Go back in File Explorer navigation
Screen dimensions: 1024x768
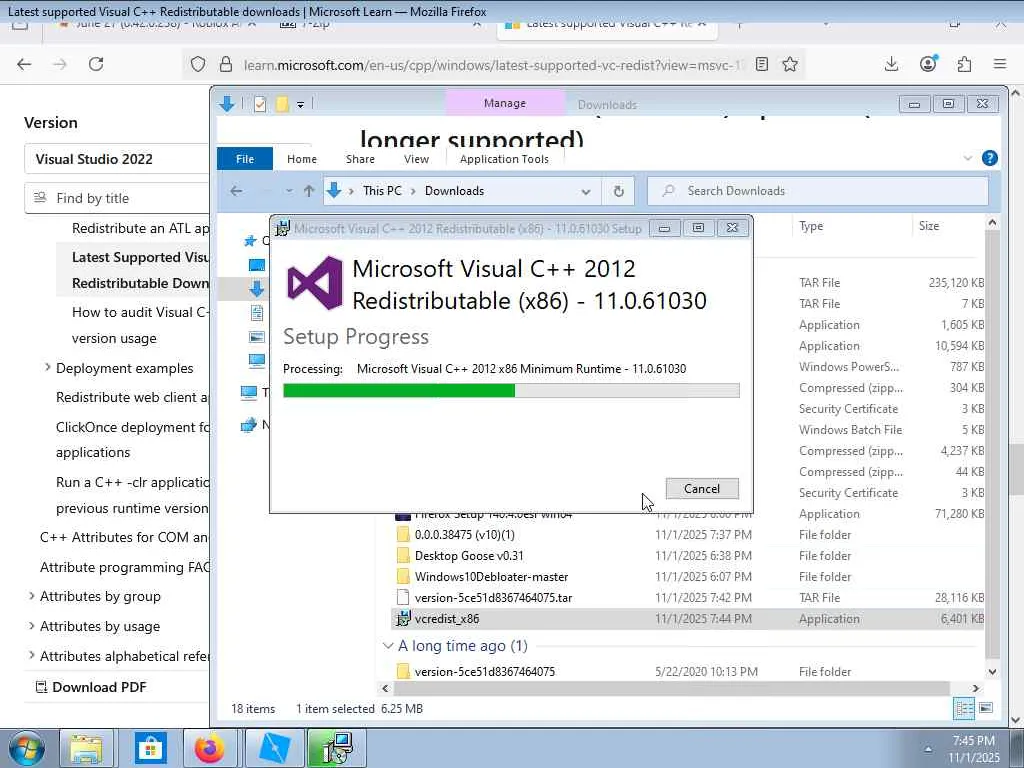click(x=236, y=191)
